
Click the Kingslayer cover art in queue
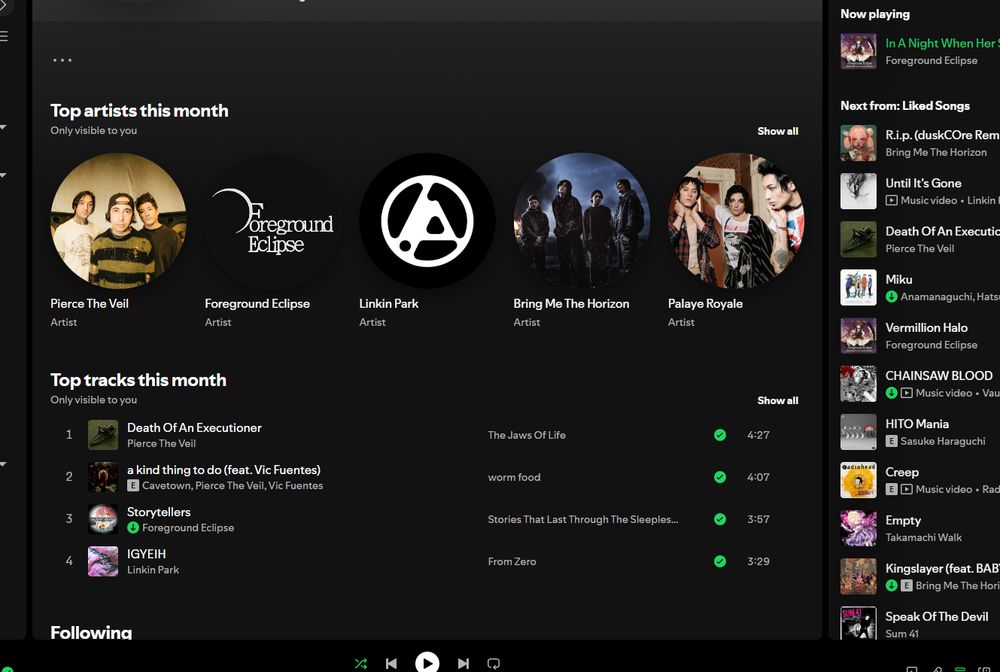tap(858, 576)
